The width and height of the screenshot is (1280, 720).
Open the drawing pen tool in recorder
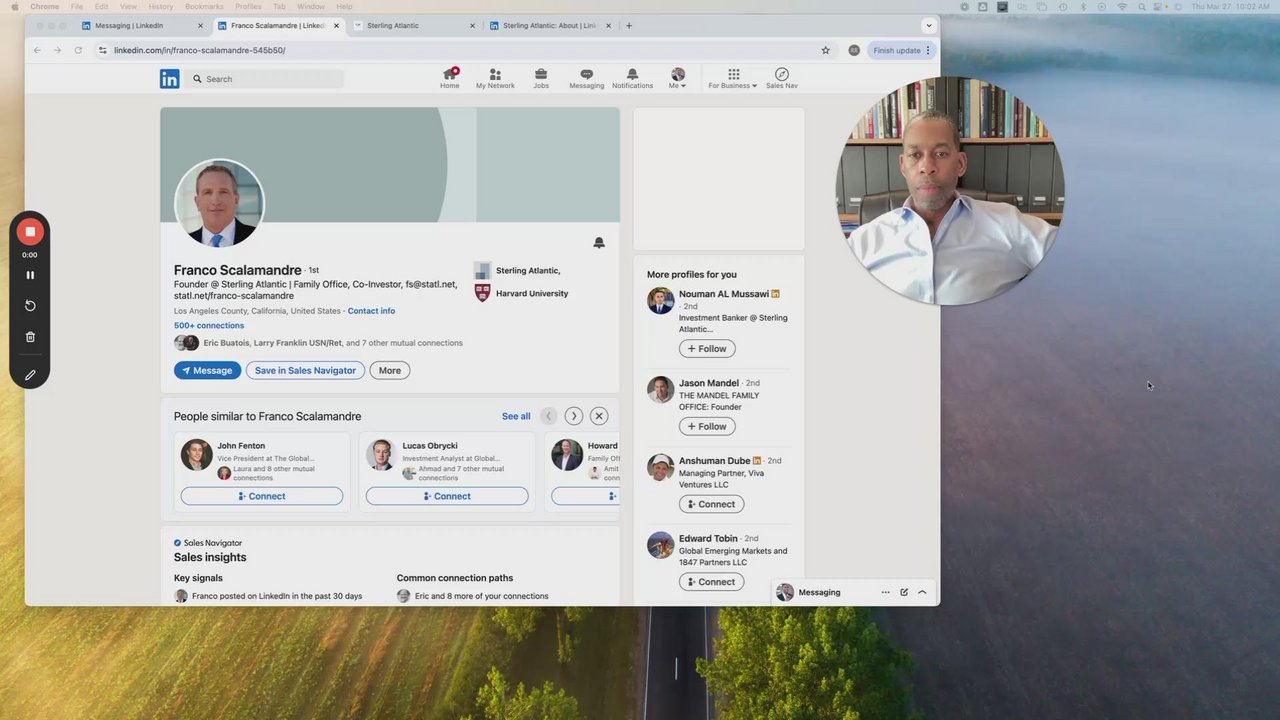pyautogui.click(x=30, y=375)
